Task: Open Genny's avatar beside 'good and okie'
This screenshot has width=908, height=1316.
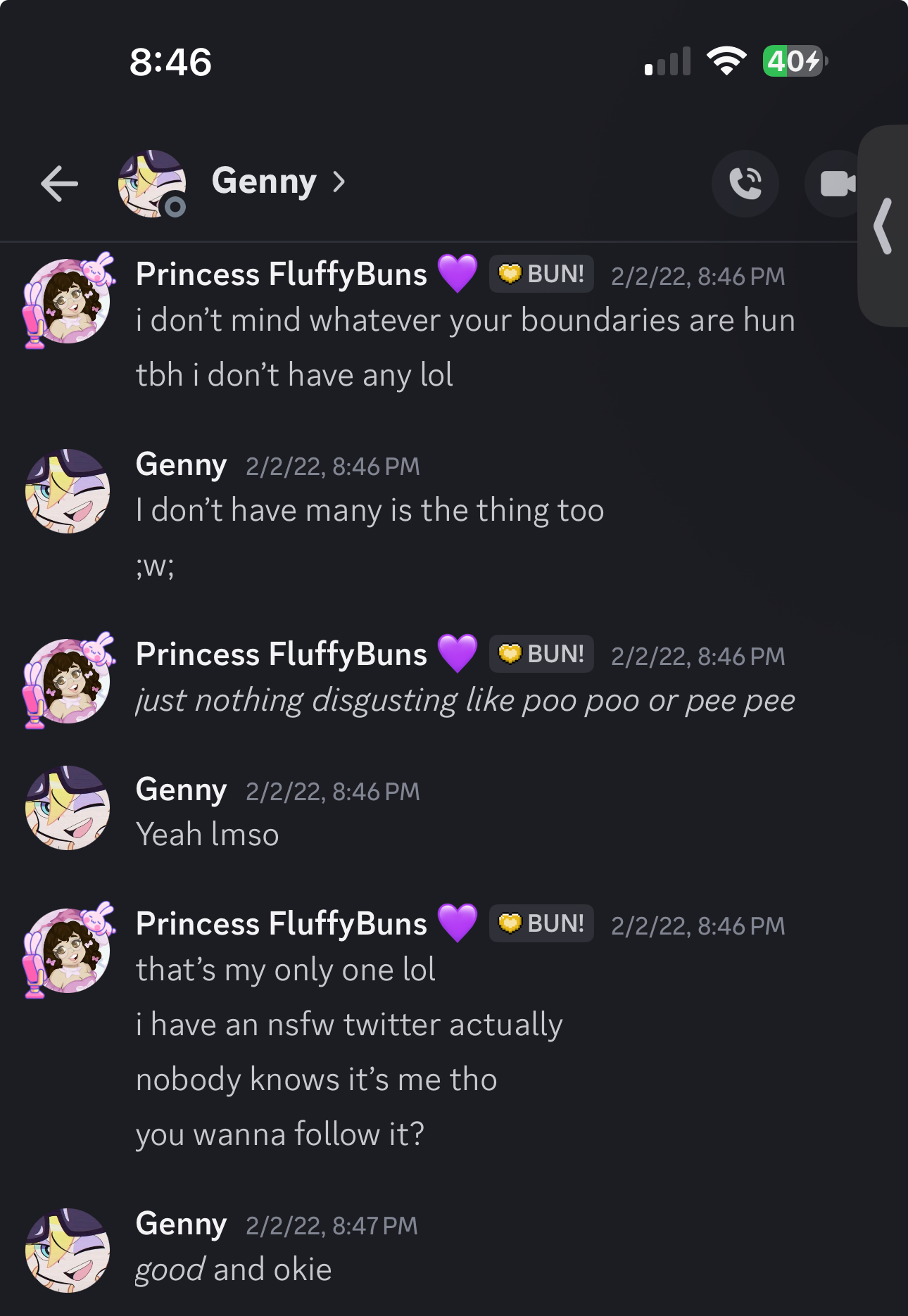Action: point(68,1251)
